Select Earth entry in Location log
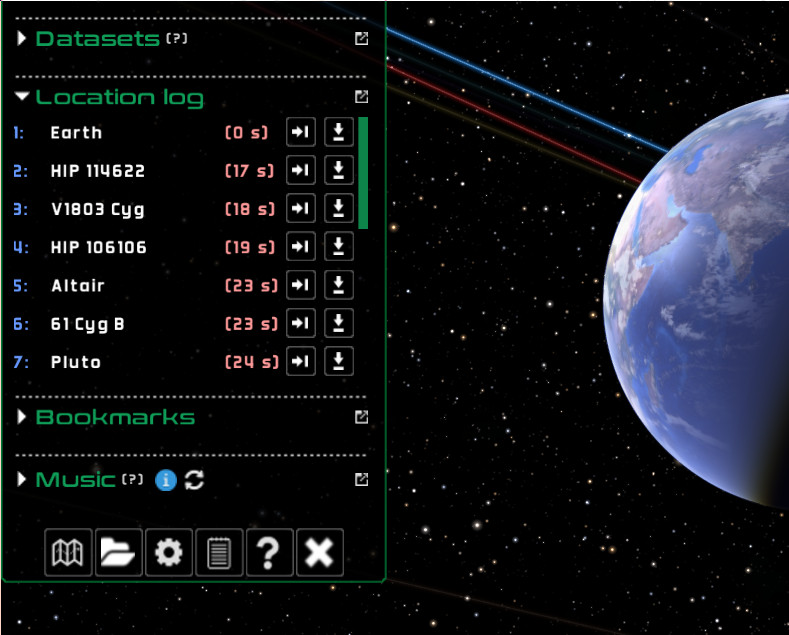Image resolution: width=789 pixels, height=635 pixels. point(76,133)
